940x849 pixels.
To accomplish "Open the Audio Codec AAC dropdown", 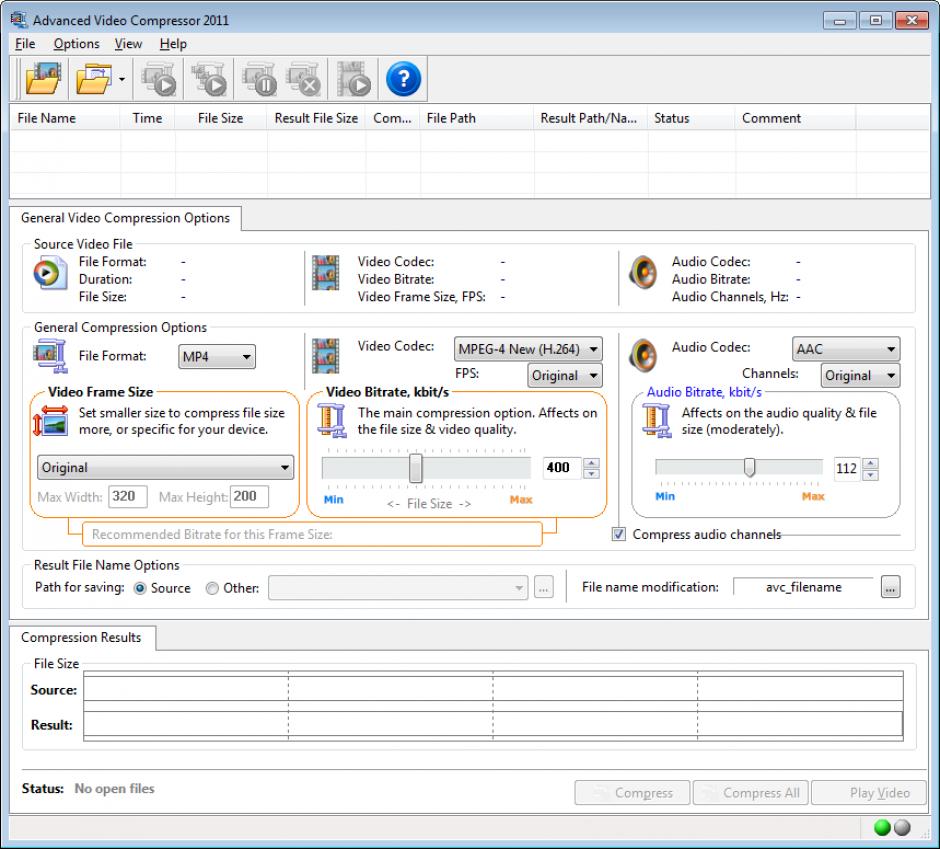I will pos(846,349).
